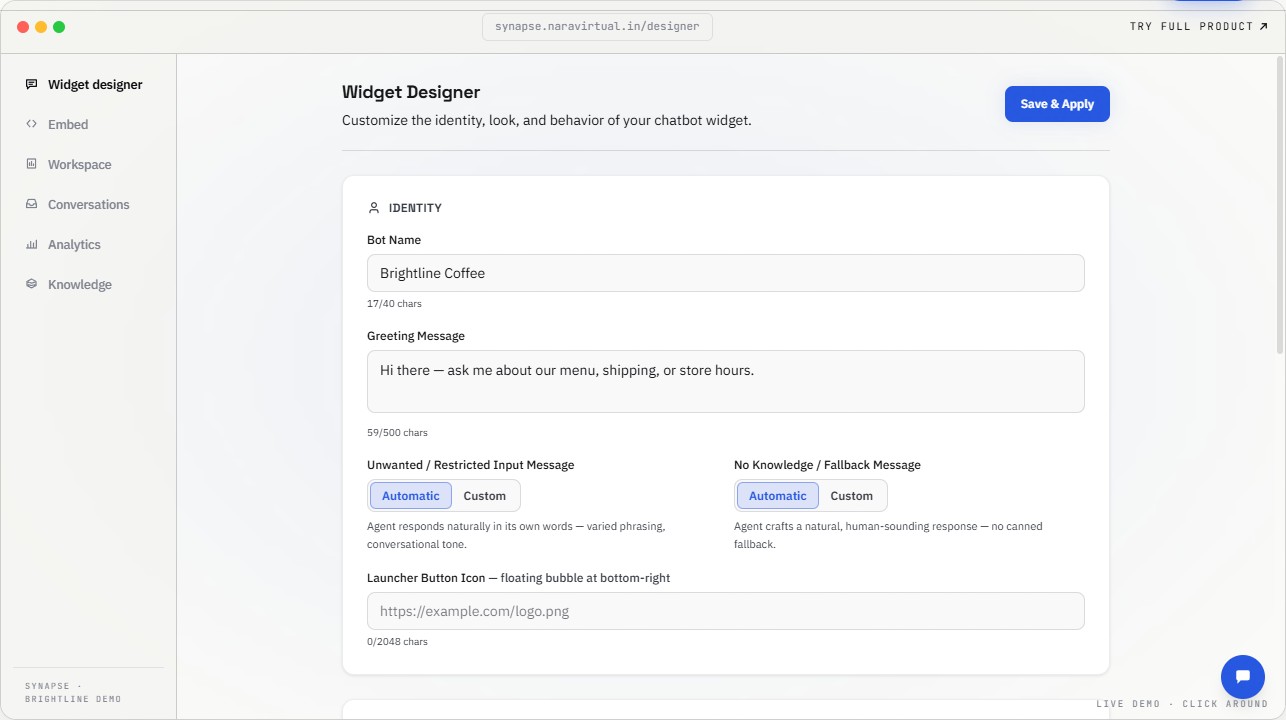Viewport: 1286px width, 720px height.
Task: Click the green maximize window dot
Action: [59, 27]
